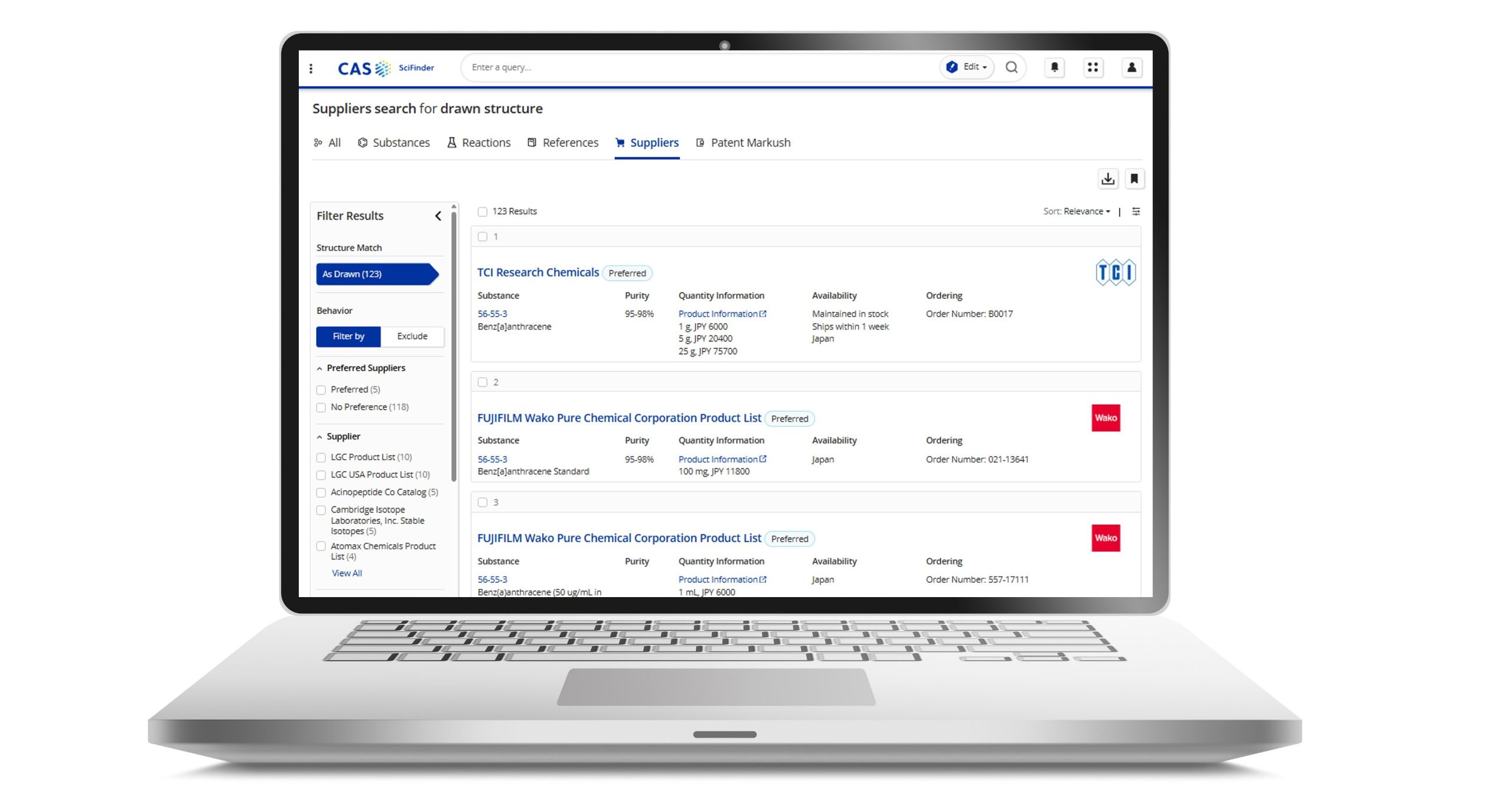Click the bookmark save icon
This screenshot has width=1512, height=805.
coord(1134,178)
